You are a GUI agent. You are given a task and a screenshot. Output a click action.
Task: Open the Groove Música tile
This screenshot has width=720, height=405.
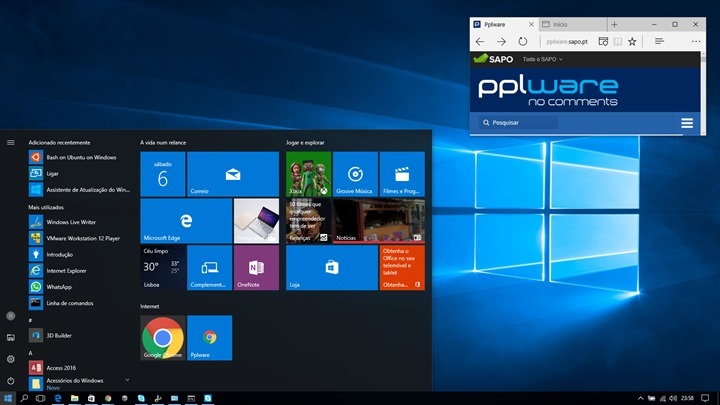355,174
